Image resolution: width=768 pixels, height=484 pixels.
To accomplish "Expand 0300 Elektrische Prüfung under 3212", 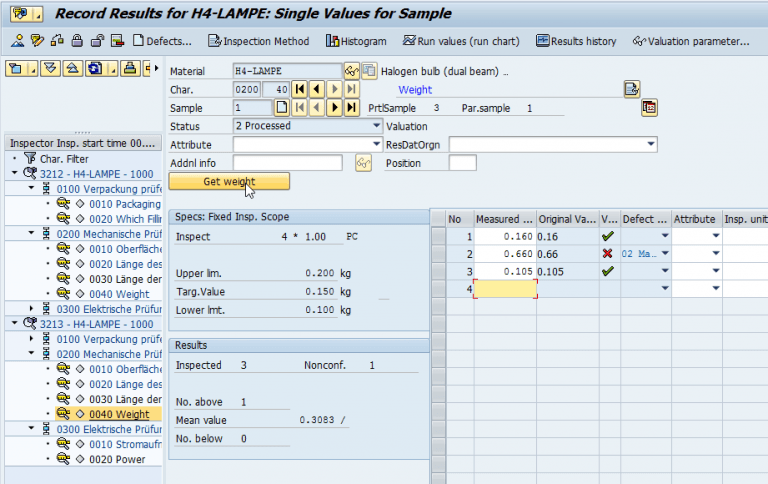I will 31,308.
